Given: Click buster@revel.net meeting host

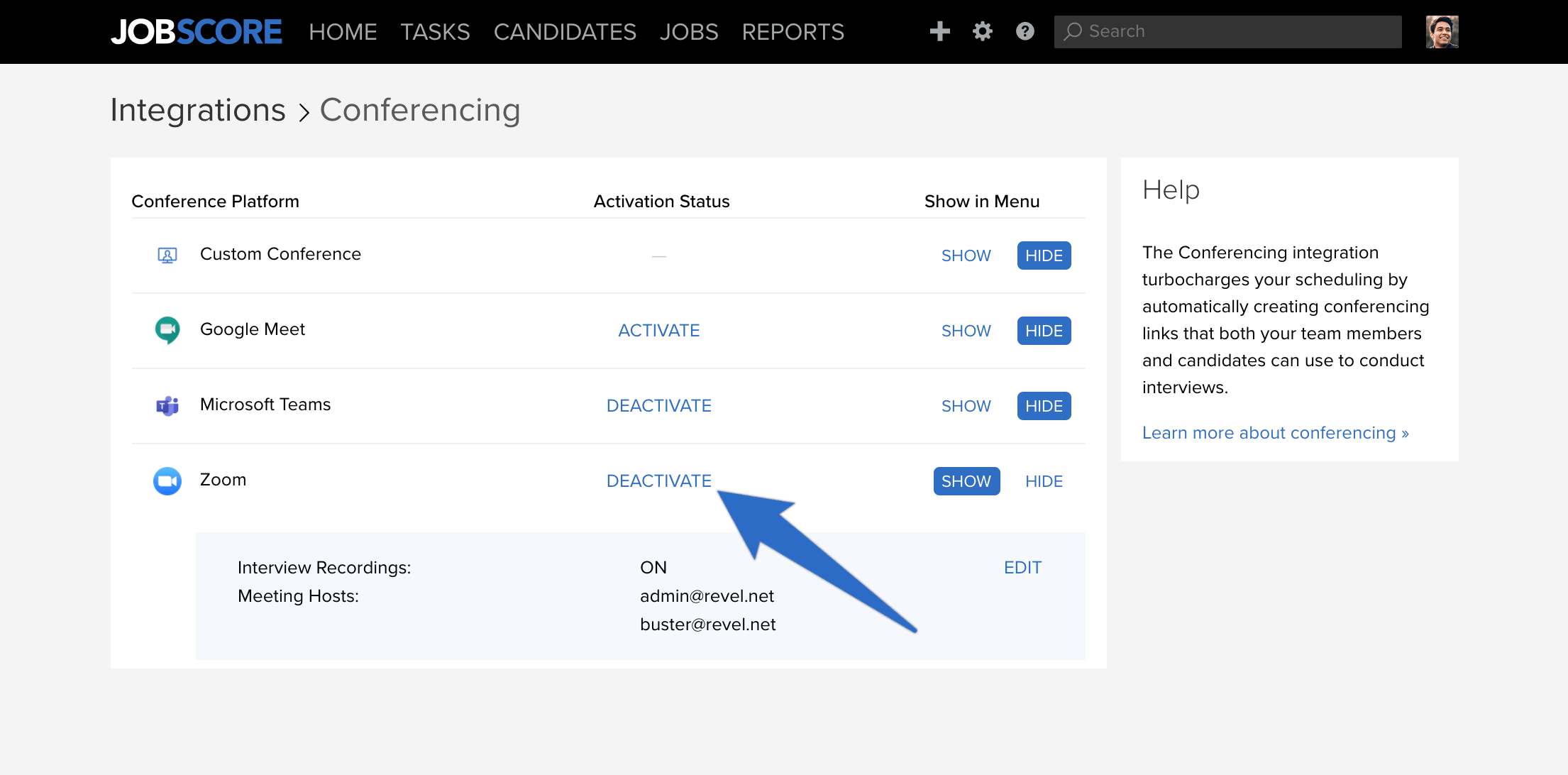Looking at the screenshot, I should [707, 625].
